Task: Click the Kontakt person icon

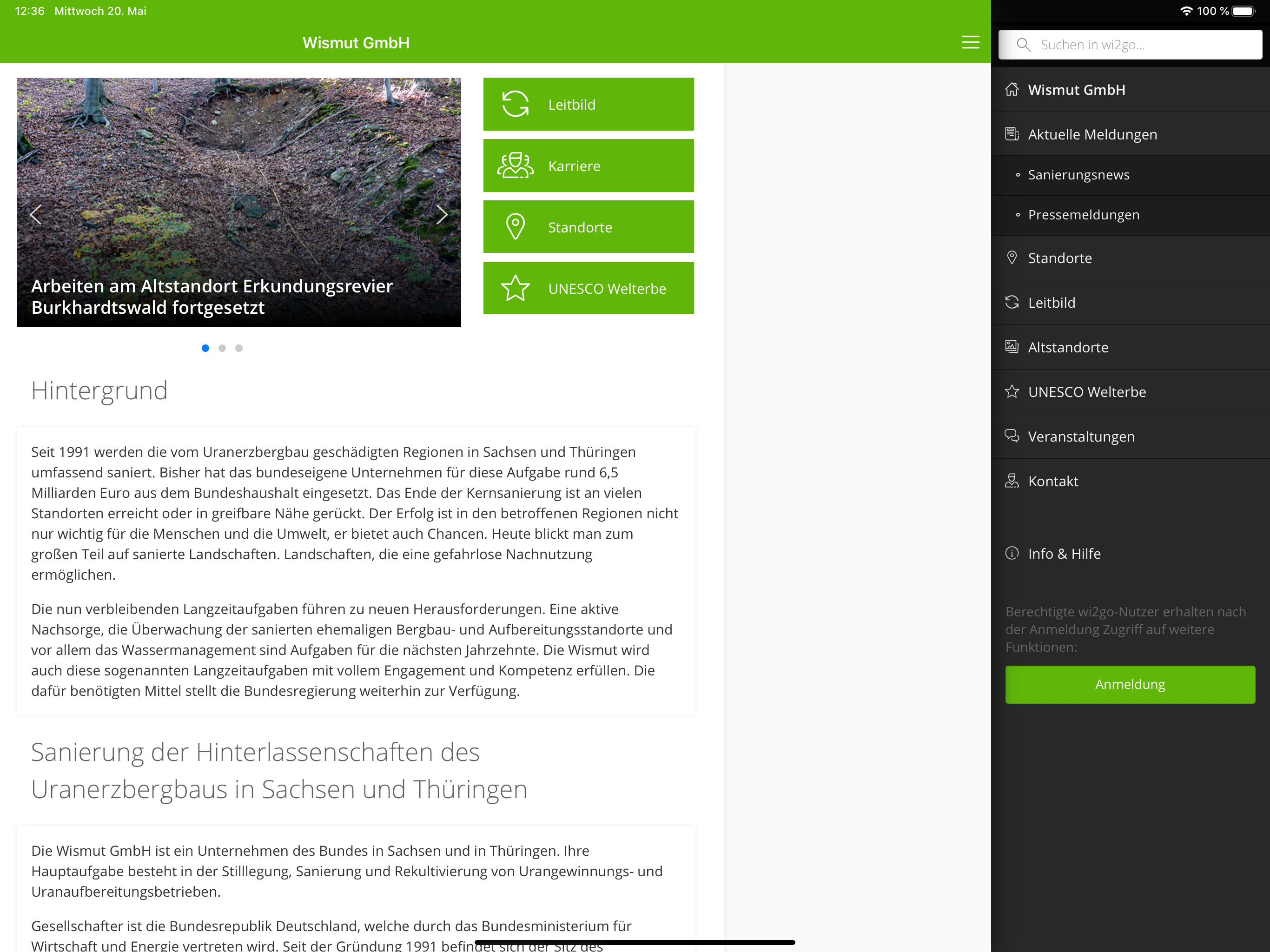Action: [x=1012, y=481]
